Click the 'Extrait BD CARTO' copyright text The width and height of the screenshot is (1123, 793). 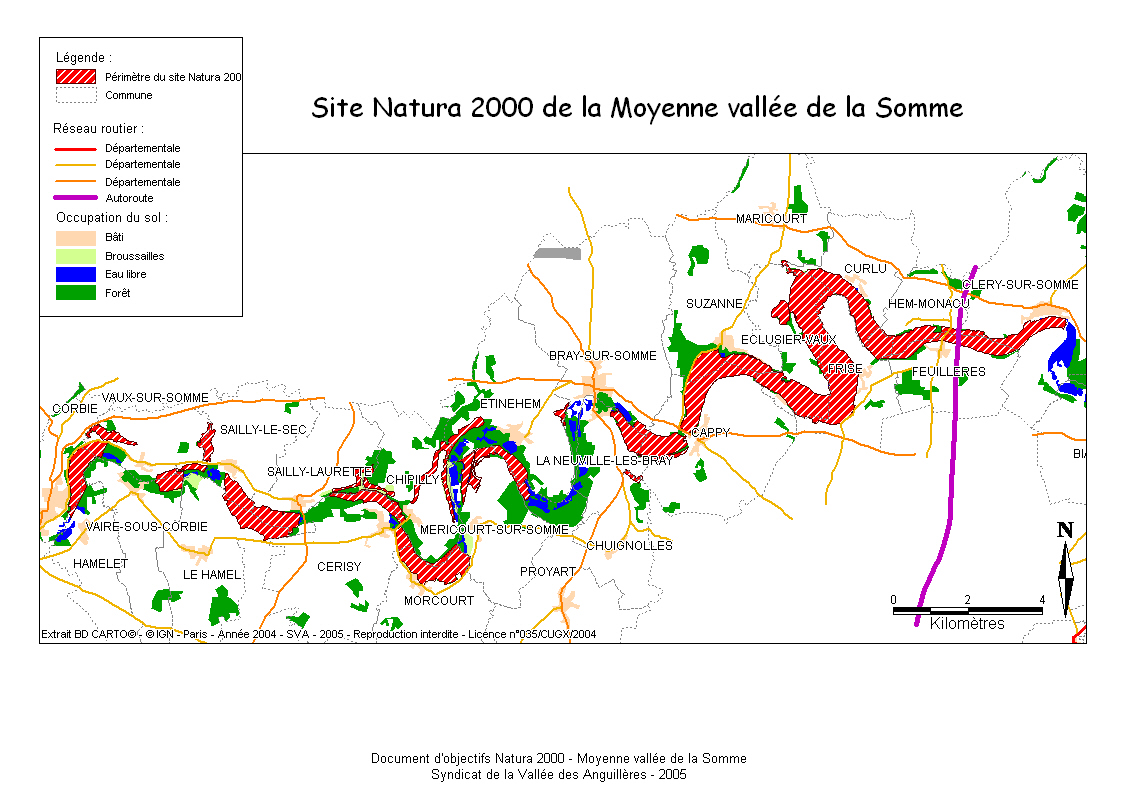tap(318, 634)
